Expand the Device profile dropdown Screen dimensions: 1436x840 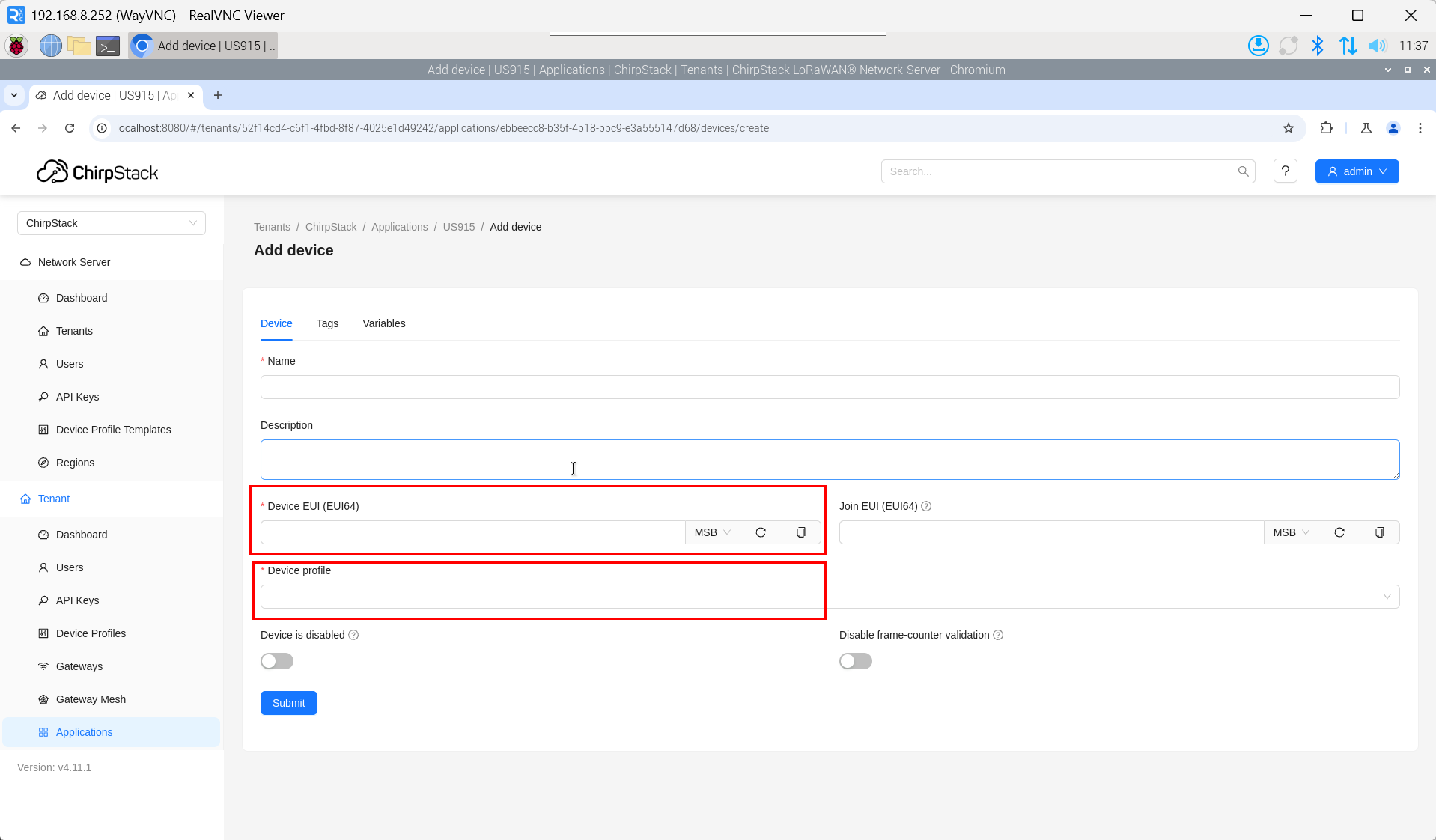click(x=830, y=597)
